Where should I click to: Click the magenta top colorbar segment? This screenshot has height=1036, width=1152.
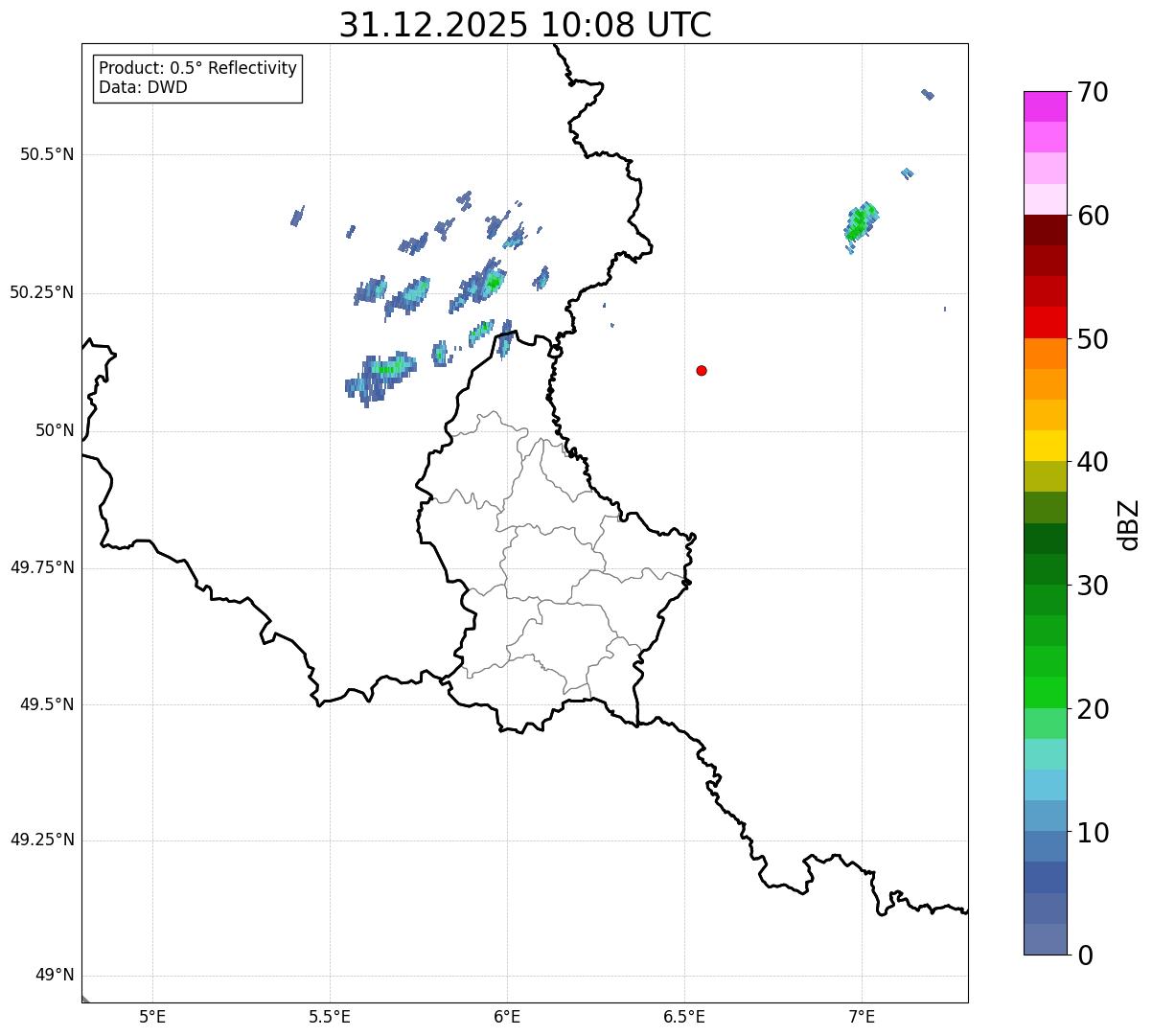(1045, 106)
